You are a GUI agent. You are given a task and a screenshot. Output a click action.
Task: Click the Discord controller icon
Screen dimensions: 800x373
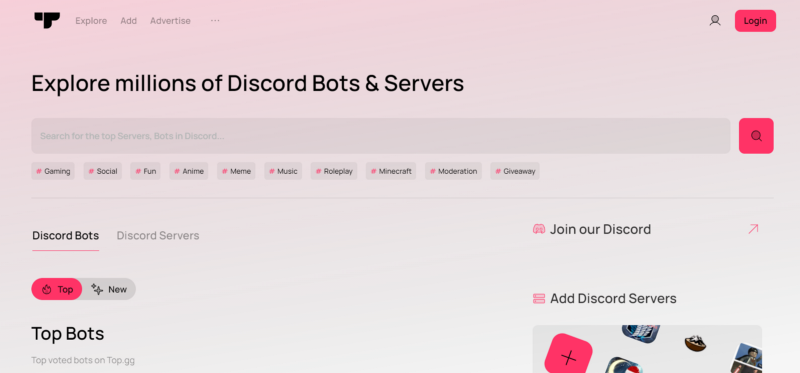coord(539,229)
